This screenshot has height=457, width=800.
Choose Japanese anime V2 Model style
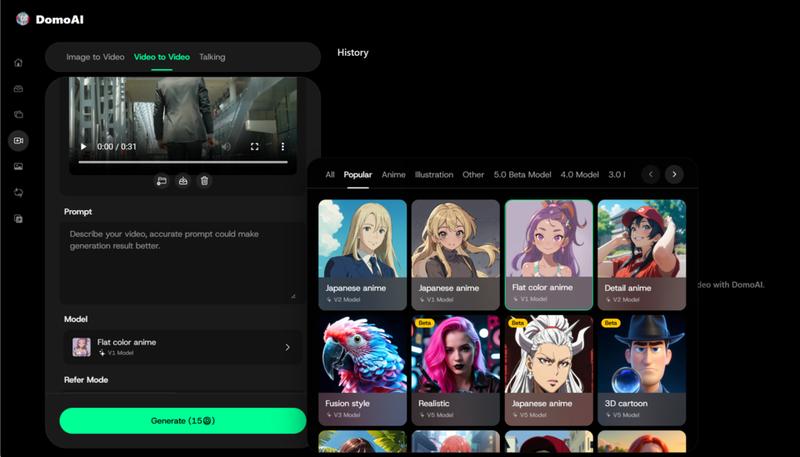[x=363, y=255]
